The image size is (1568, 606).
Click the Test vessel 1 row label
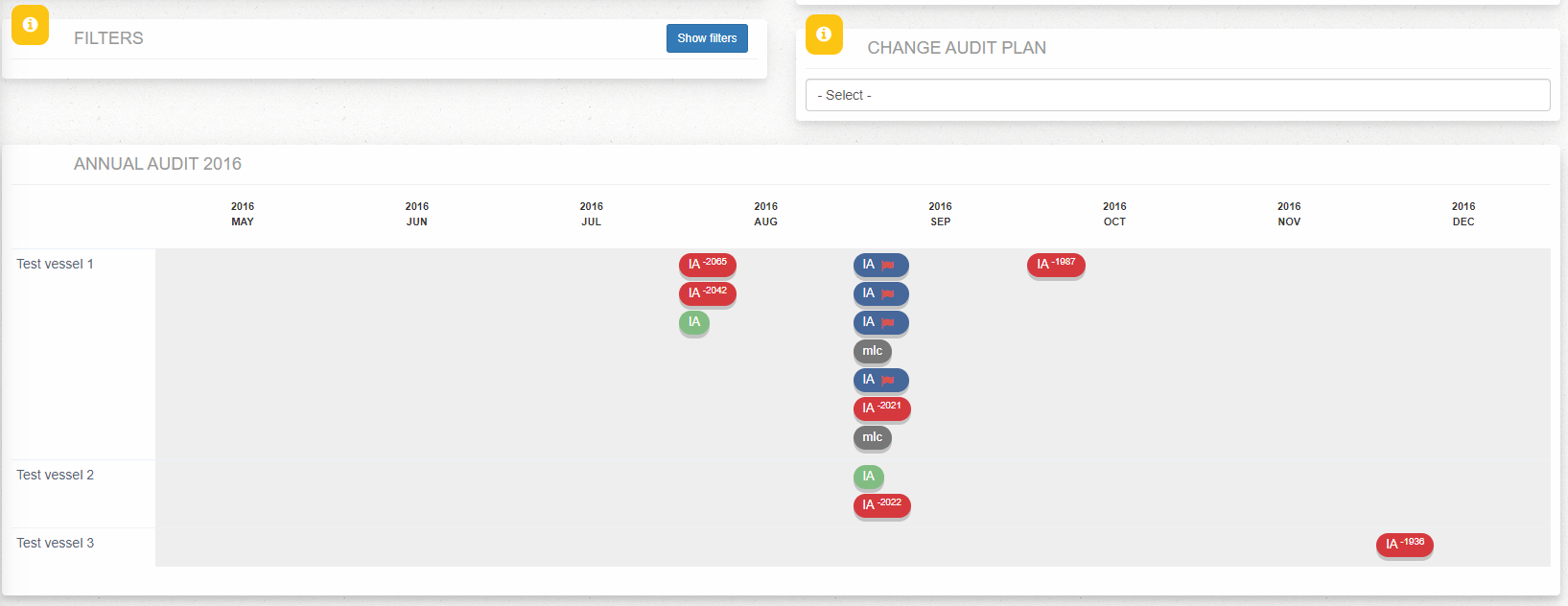(55, 264)
